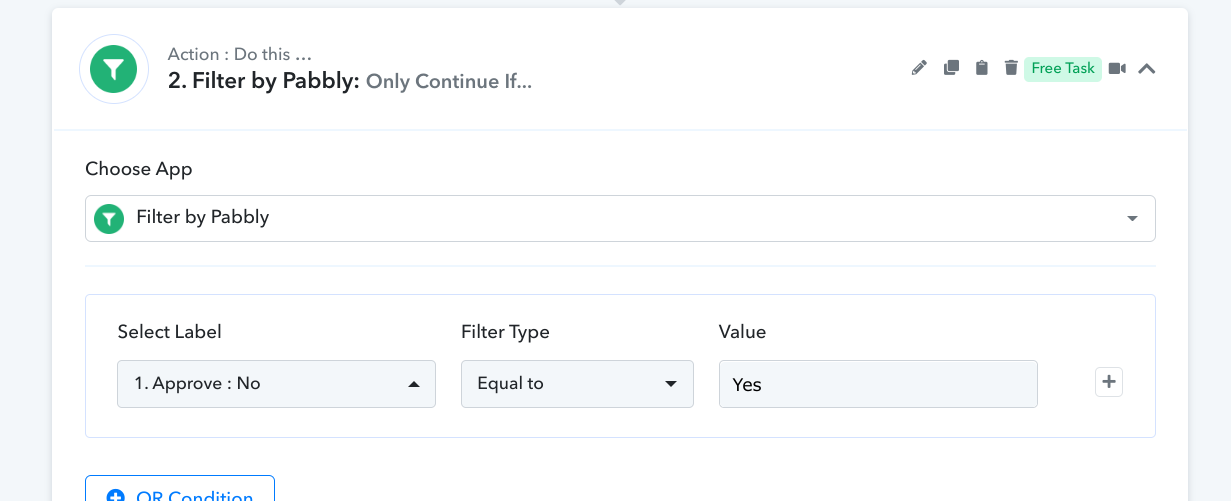This screenshot has height=501, width=1231.
Task: Delete the step using the trash icon
Action: 1011,68
